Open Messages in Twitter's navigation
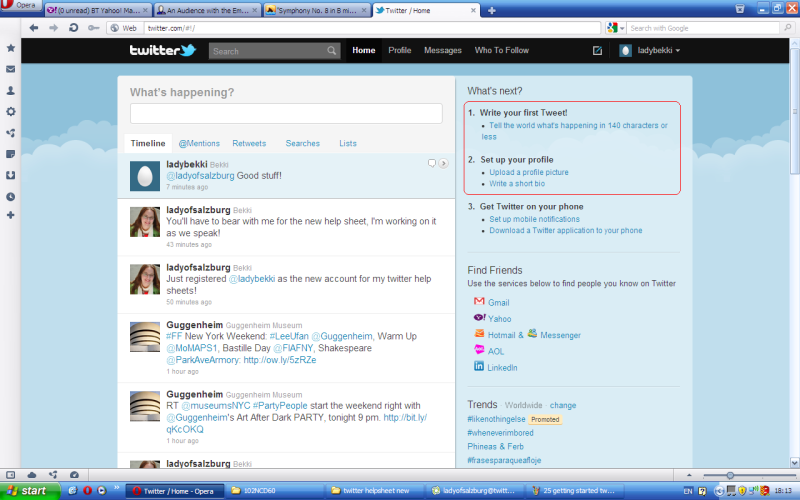Screen dimensions: 800x500 442,50
